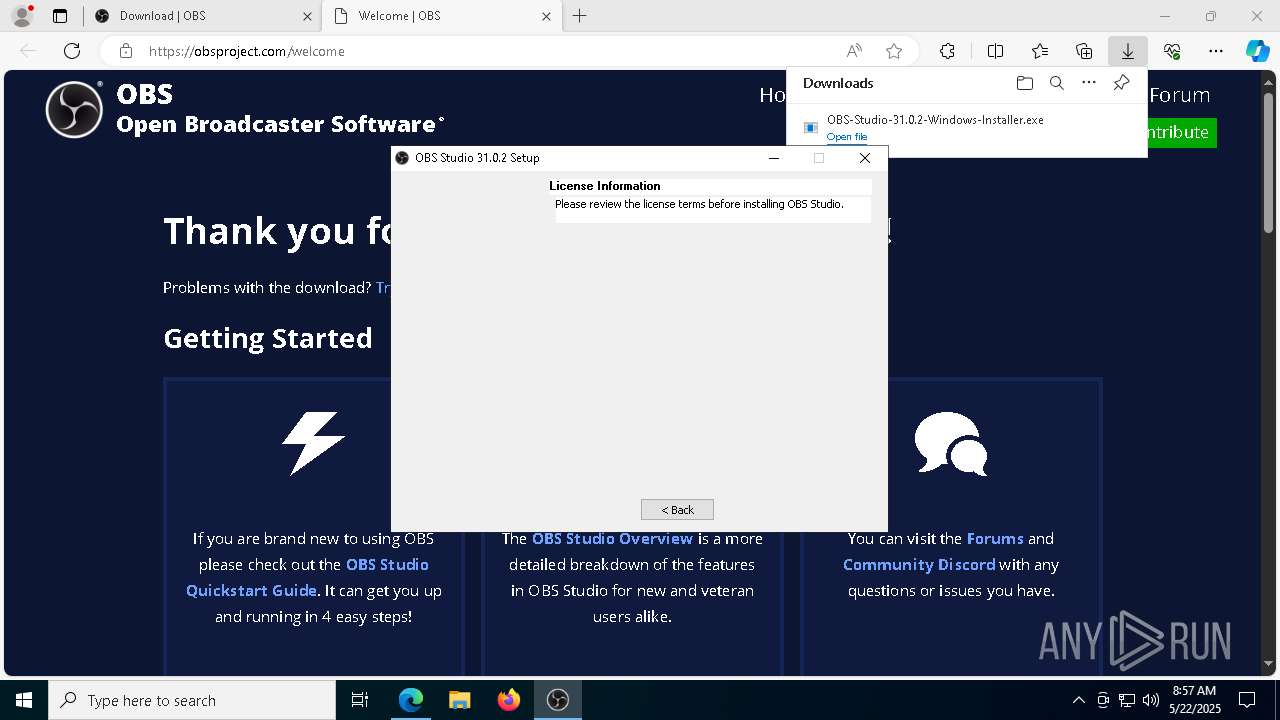Screen dimensions: 1280x720
Task: Click the Downloads toolbar icon
Action: (1127, 51)
